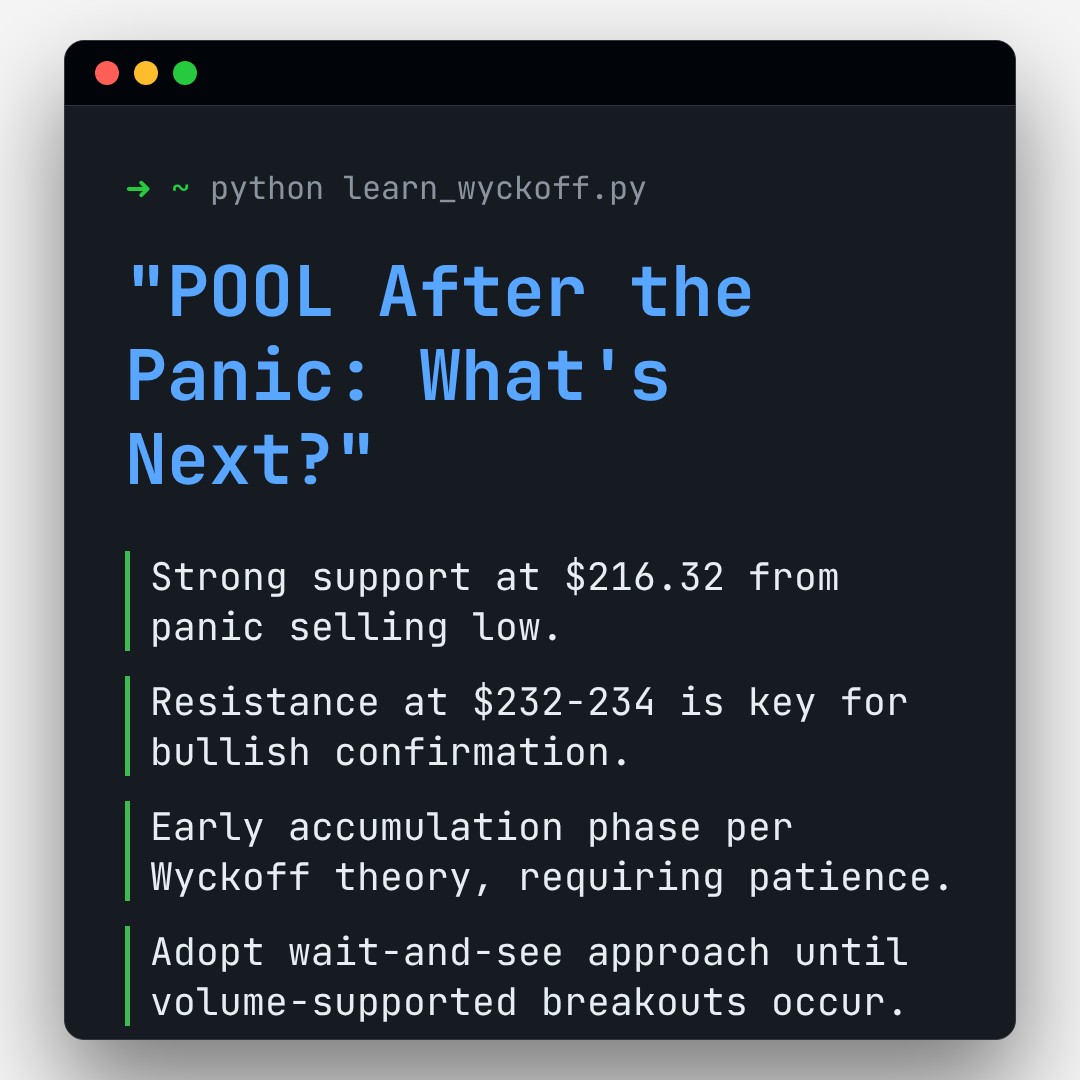Click the green prompt arrow icon

138,188
